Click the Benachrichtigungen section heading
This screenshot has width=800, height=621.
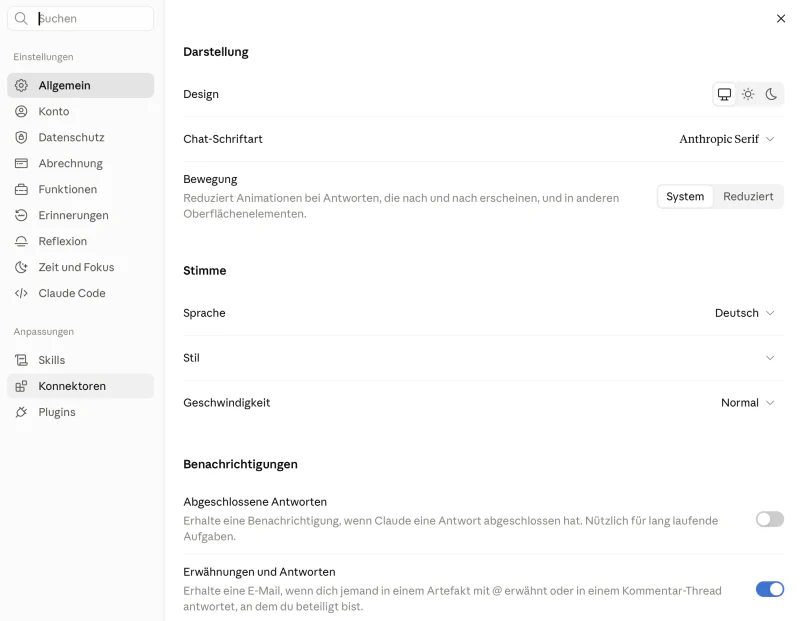click(240, 464)
